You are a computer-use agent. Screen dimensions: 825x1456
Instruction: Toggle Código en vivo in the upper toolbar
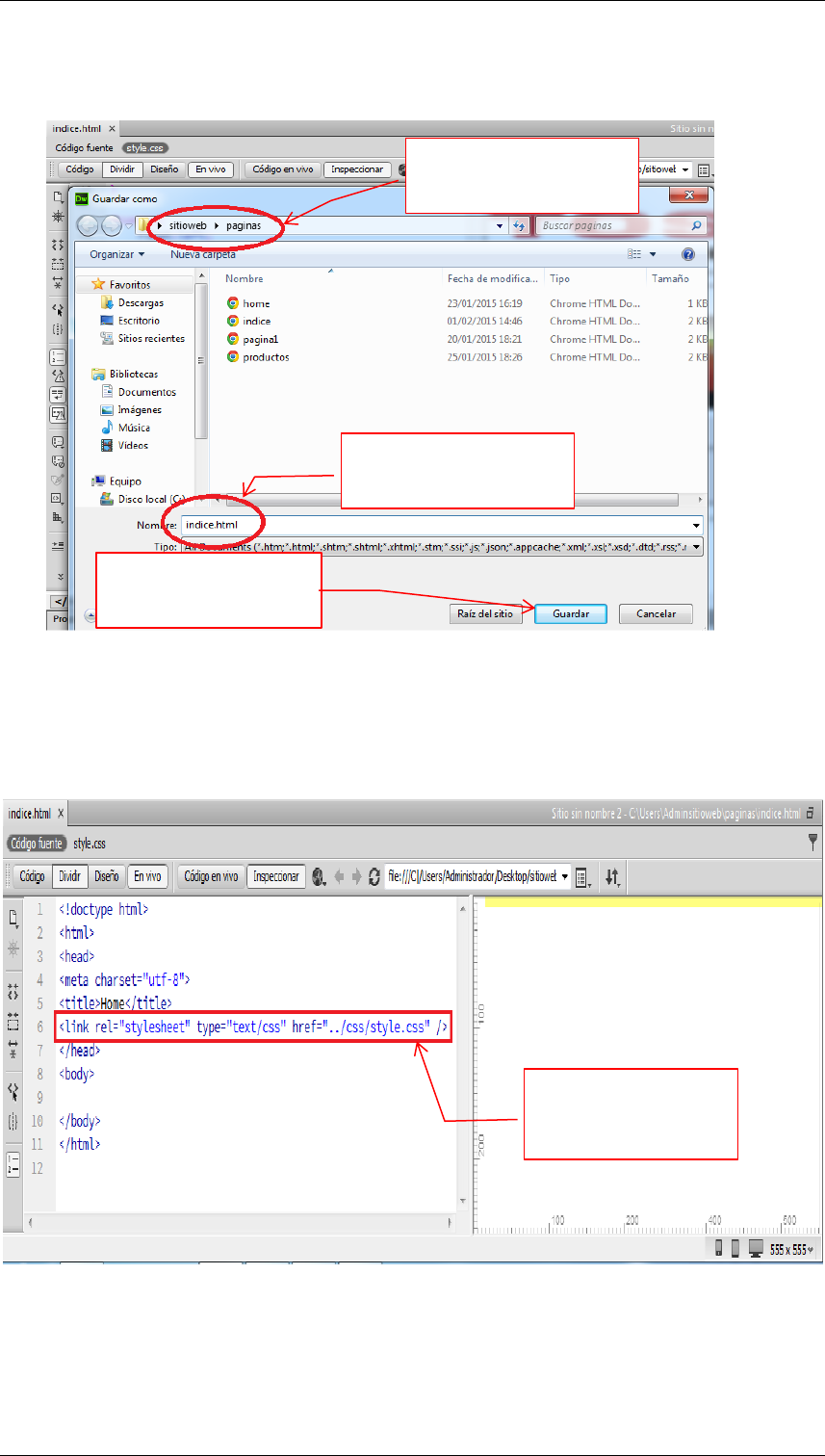click(x=282, y=169)
